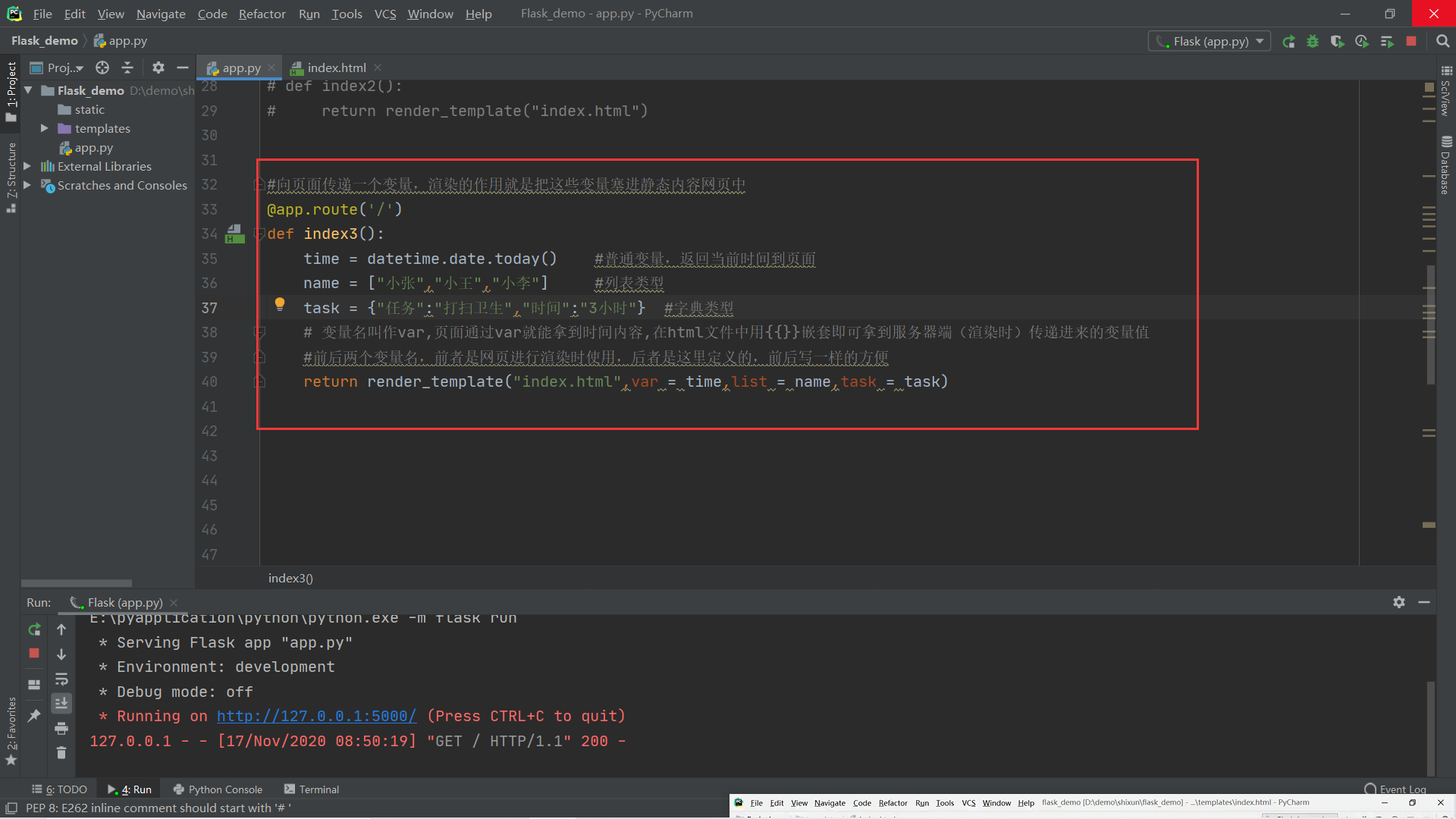Image resolution: width=1456 pixels, height=819 pixels.
Task: Expand External Libraries node
Action: pyautogui.click(x=27, y=166)
